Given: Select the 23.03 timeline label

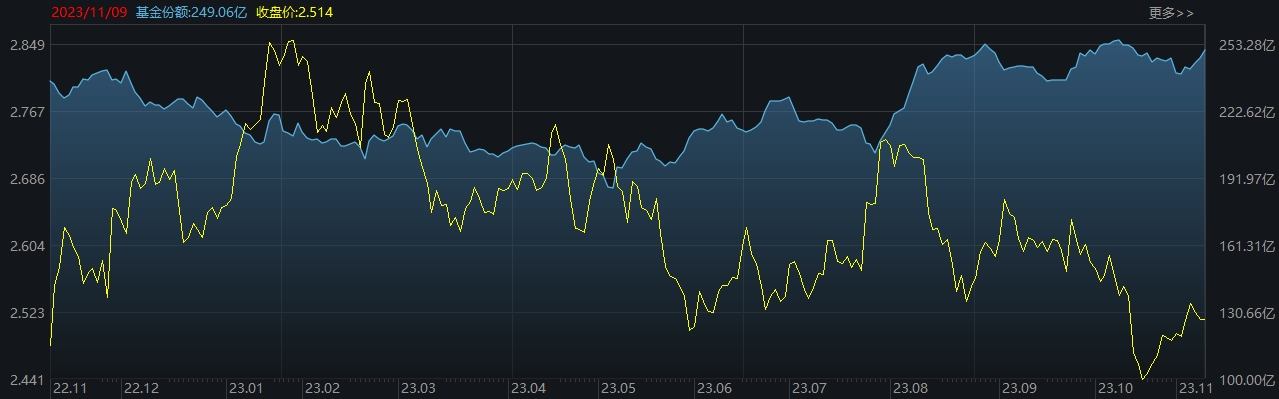Looking at the screenshot, I should [417, 388].
